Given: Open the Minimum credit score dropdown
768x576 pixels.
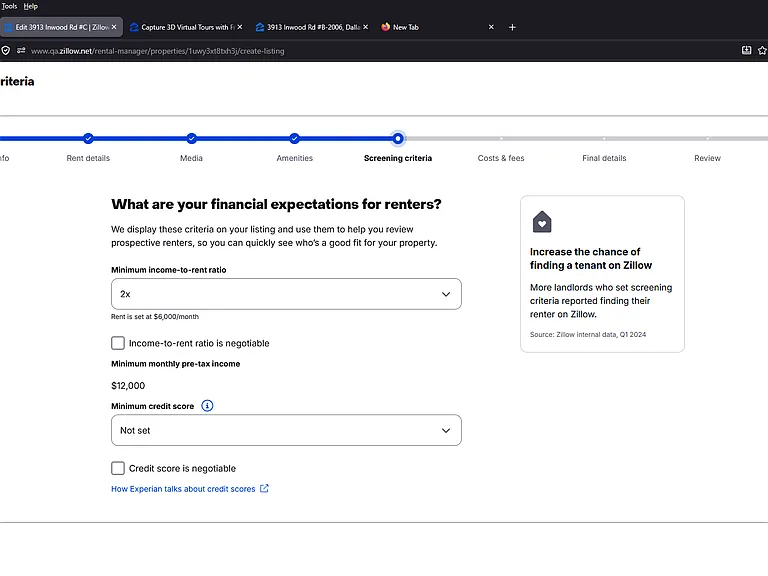Looking at the screenshot, I should 286,430.
